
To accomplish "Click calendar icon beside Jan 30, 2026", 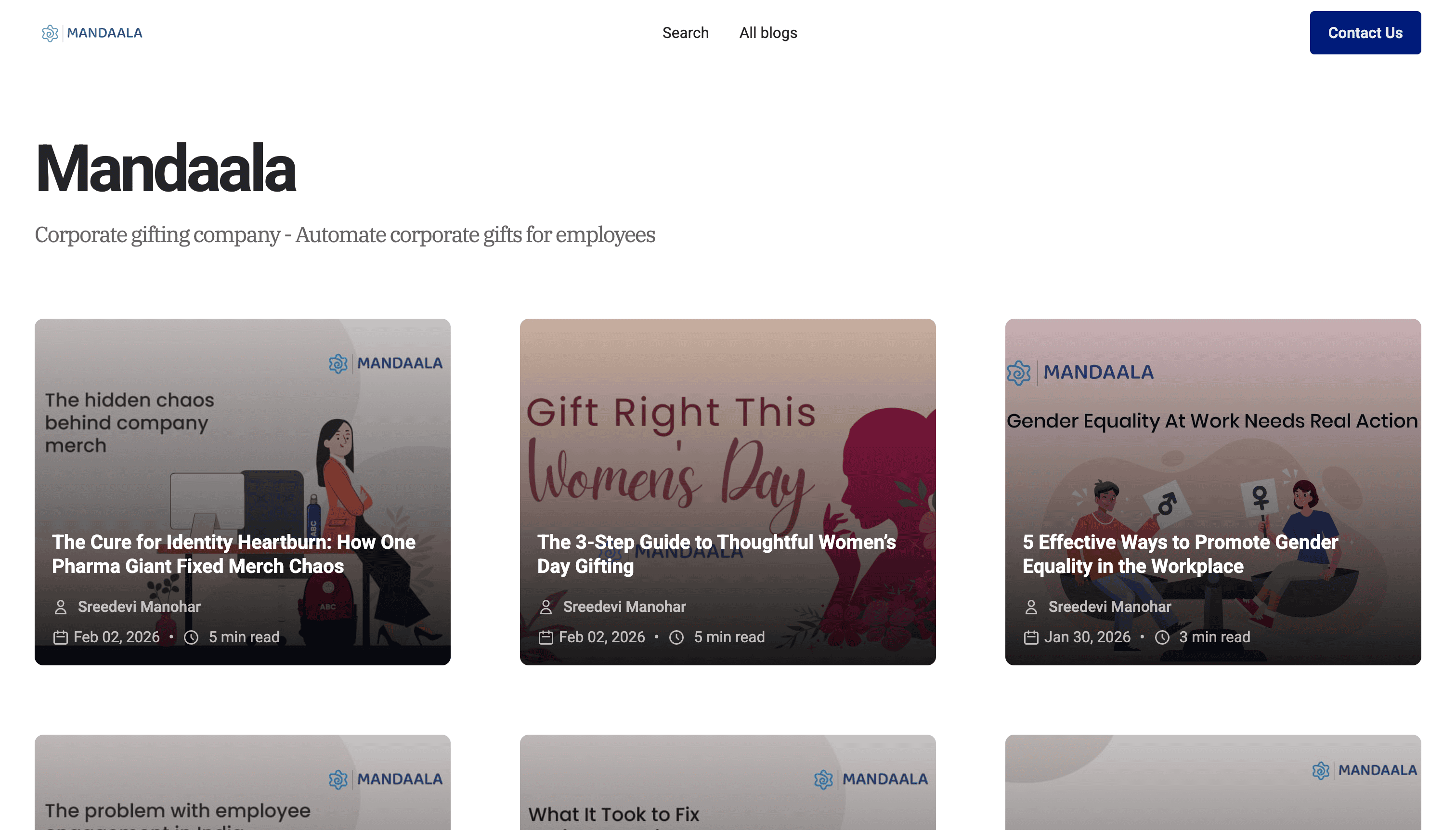I will (x=1031, y=637).
